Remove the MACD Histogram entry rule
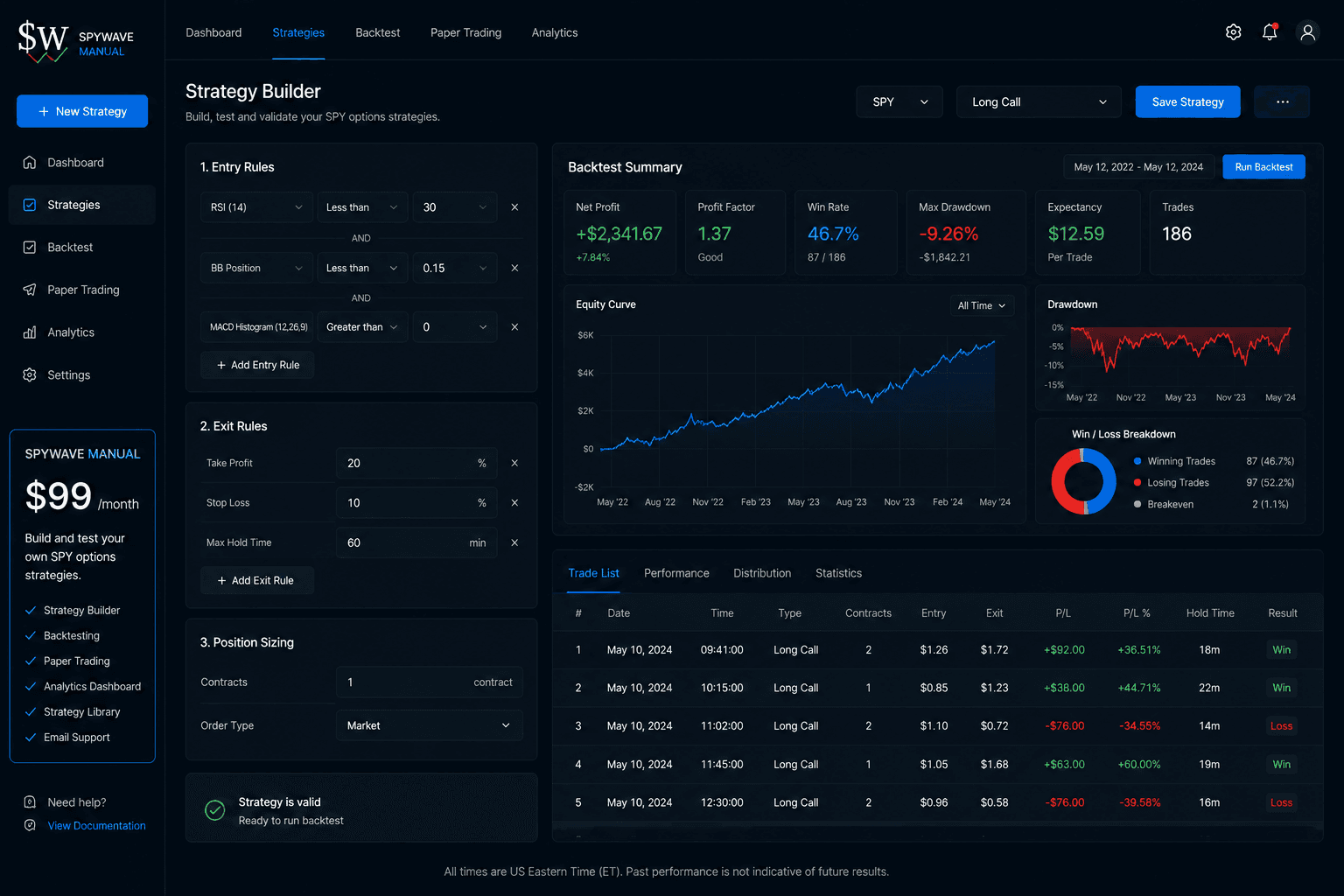Screen dimensions: 1344x896 (x=514, y=327)
